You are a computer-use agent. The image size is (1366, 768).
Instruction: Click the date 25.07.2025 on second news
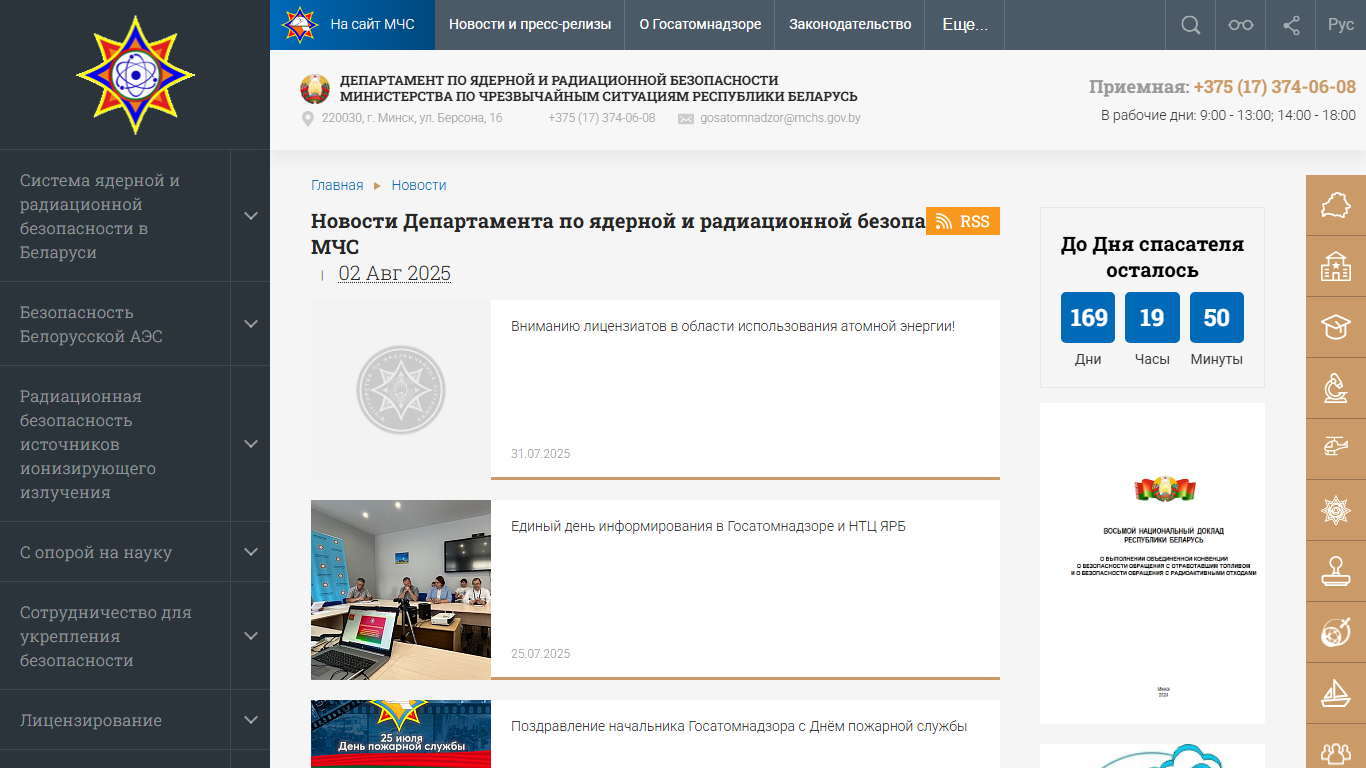pyautogui.click(x=541, y=654)
